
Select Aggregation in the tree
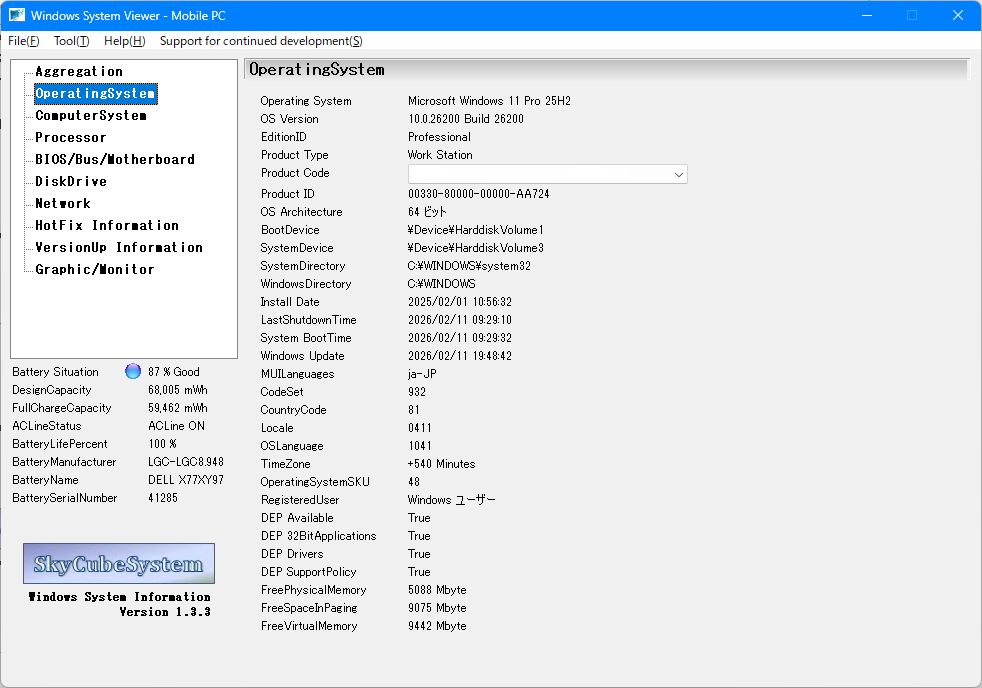[x=79, y=72]
